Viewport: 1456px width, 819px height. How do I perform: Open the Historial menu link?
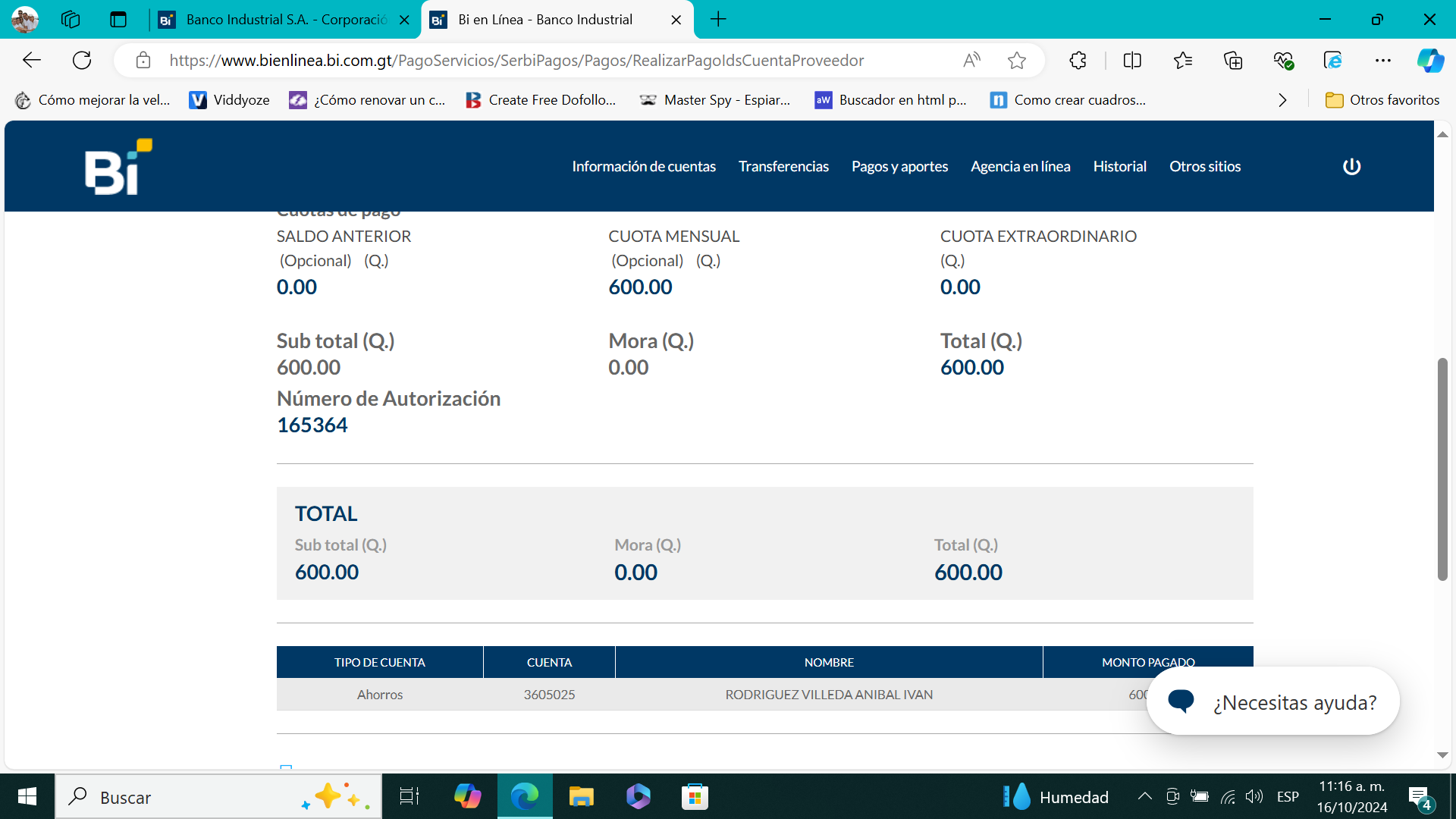1119,166
